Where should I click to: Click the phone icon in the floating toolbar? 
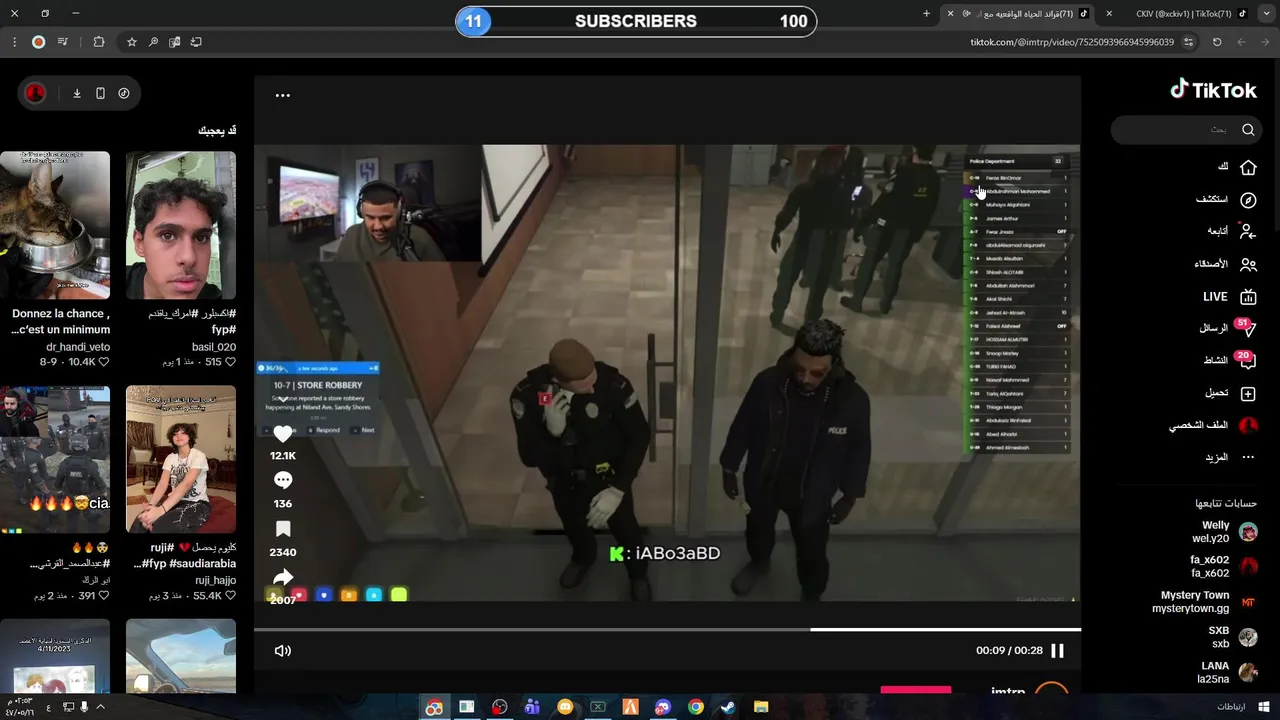pos(100,93)
